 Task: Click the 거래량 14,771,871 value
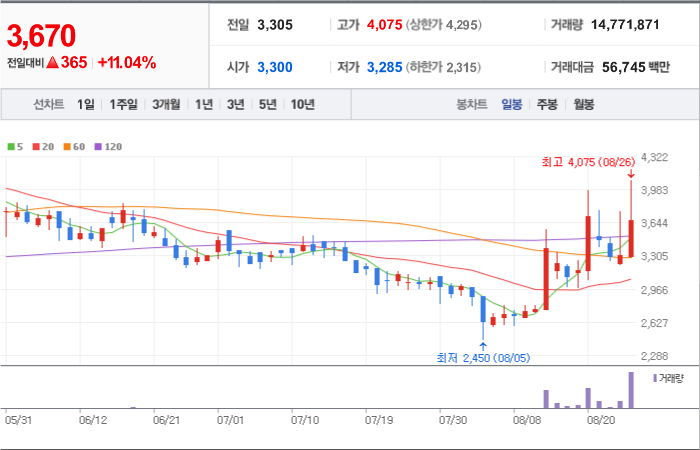point(625,25)
